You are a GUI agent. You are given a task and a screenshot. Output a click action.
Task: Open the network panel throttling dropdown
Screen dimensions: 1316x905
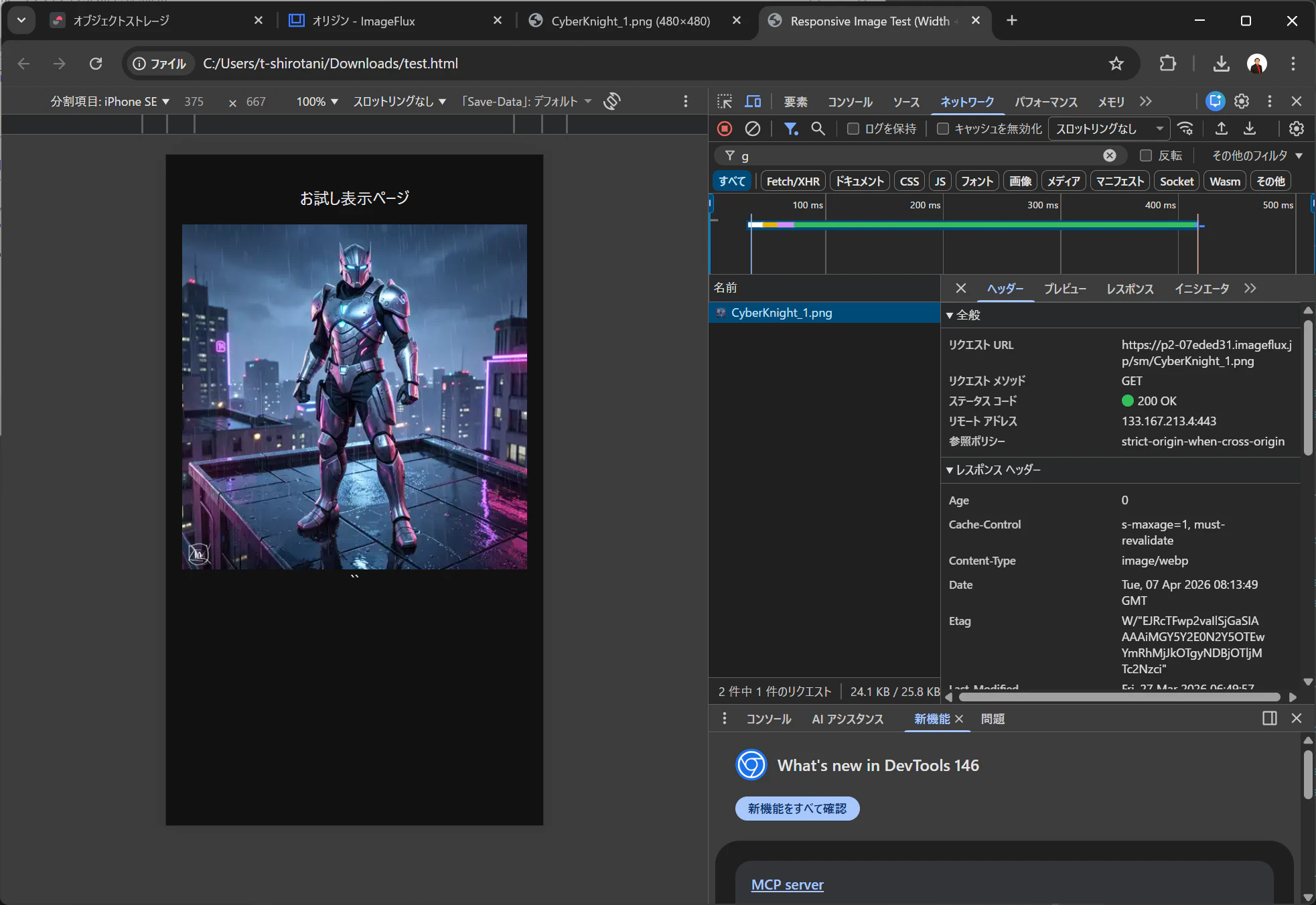pyautogui.click(x=1109, y=129)
